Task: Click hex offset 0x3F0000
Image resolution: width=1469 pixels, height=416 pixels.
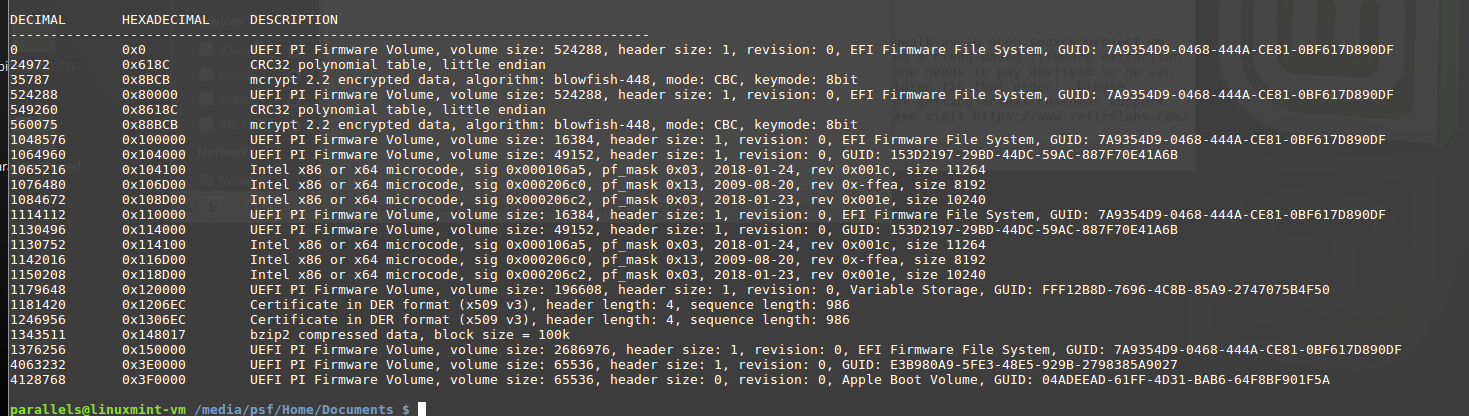Action: click(x=154, y=380)
